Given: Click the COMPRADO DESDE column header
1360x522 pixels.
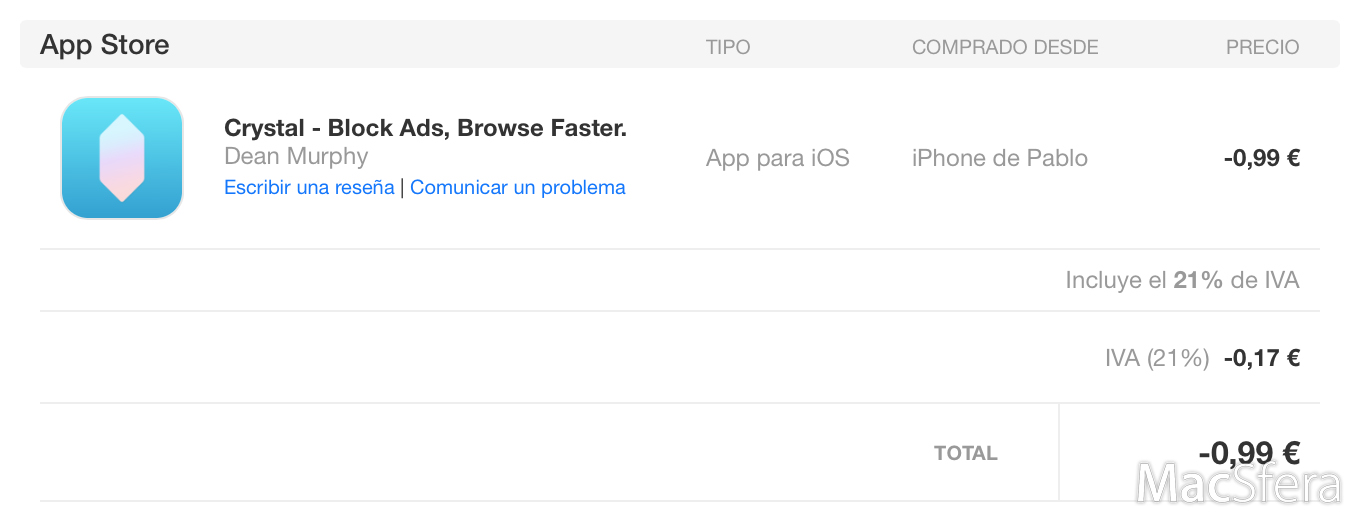Looking at the screenshot, I should (x=1005, y=47).
